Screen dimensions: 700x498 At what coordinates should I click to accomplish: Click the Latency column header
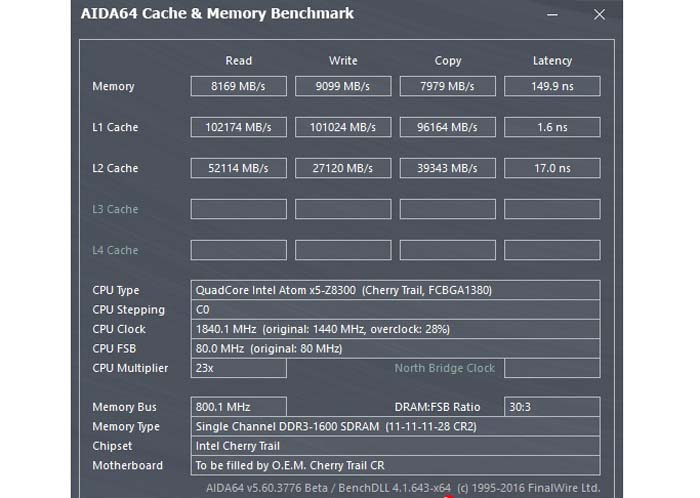552,61
